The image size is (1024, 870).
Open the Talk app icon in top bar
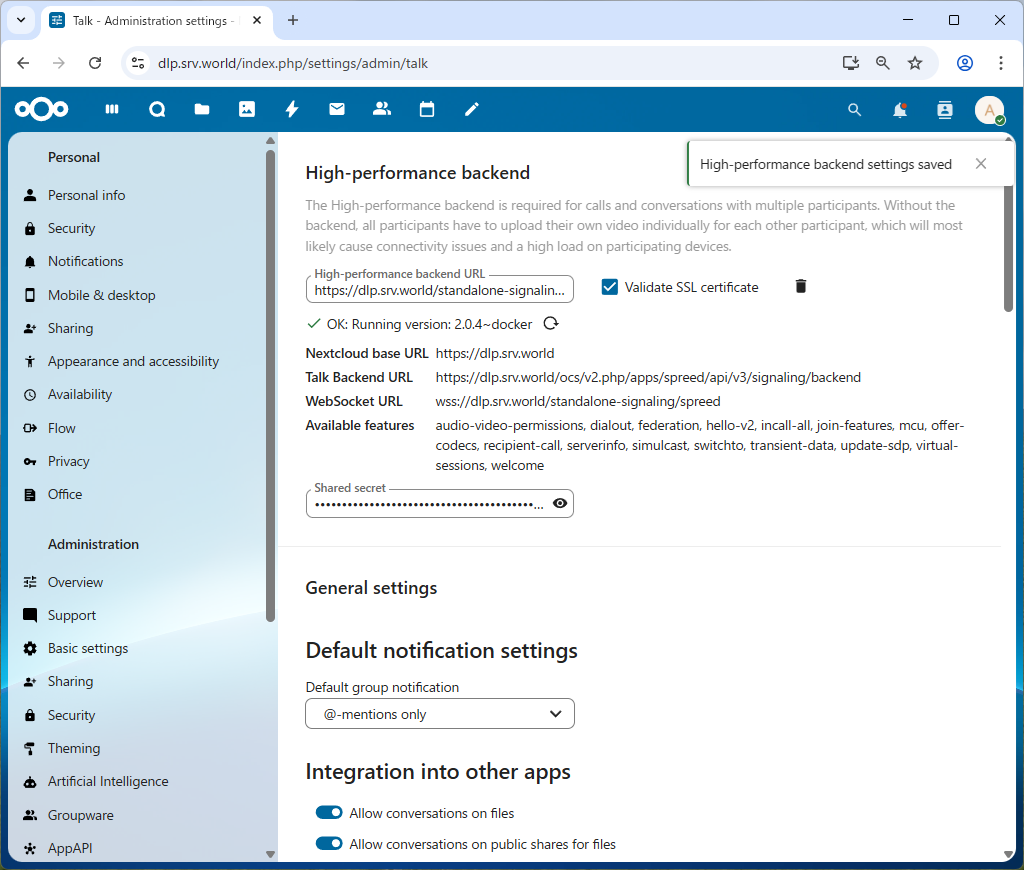[157, 110]
